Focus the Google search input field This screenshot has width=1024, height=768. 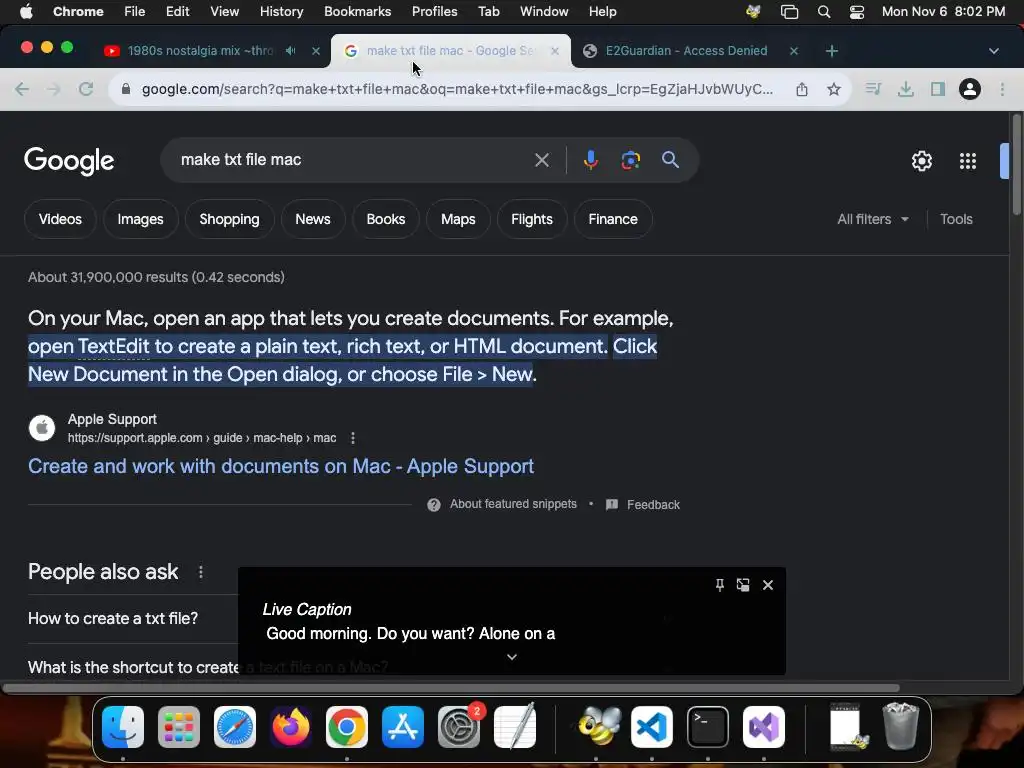click(353, 160)
